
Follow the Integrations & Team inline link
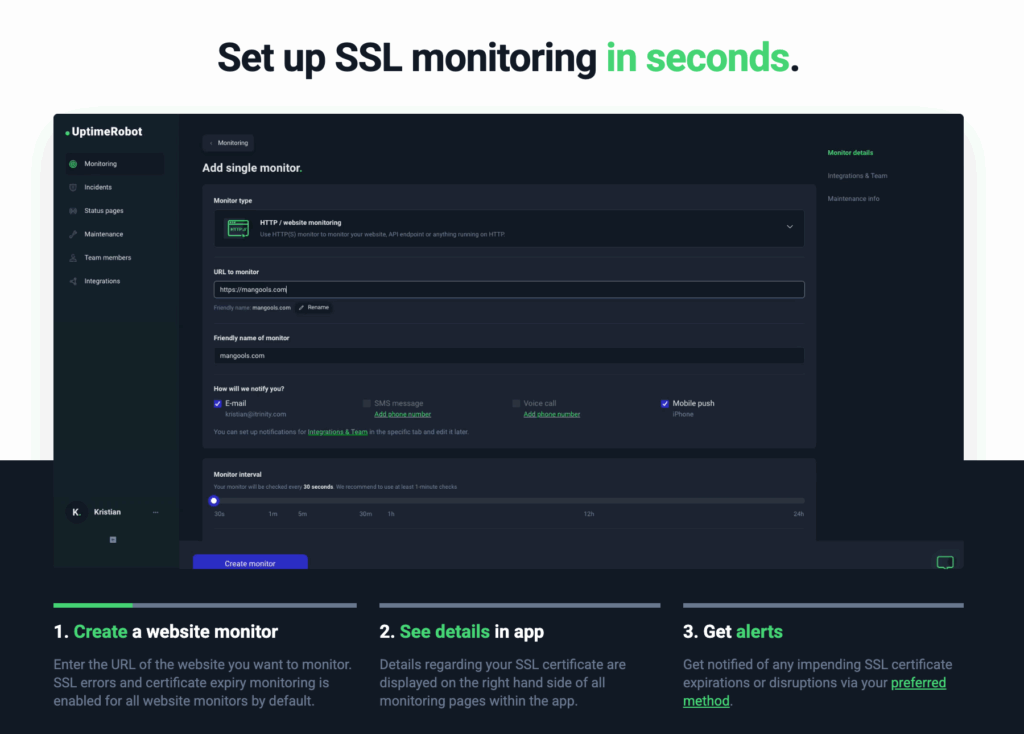pyautogui.click(x=338, y=432)
